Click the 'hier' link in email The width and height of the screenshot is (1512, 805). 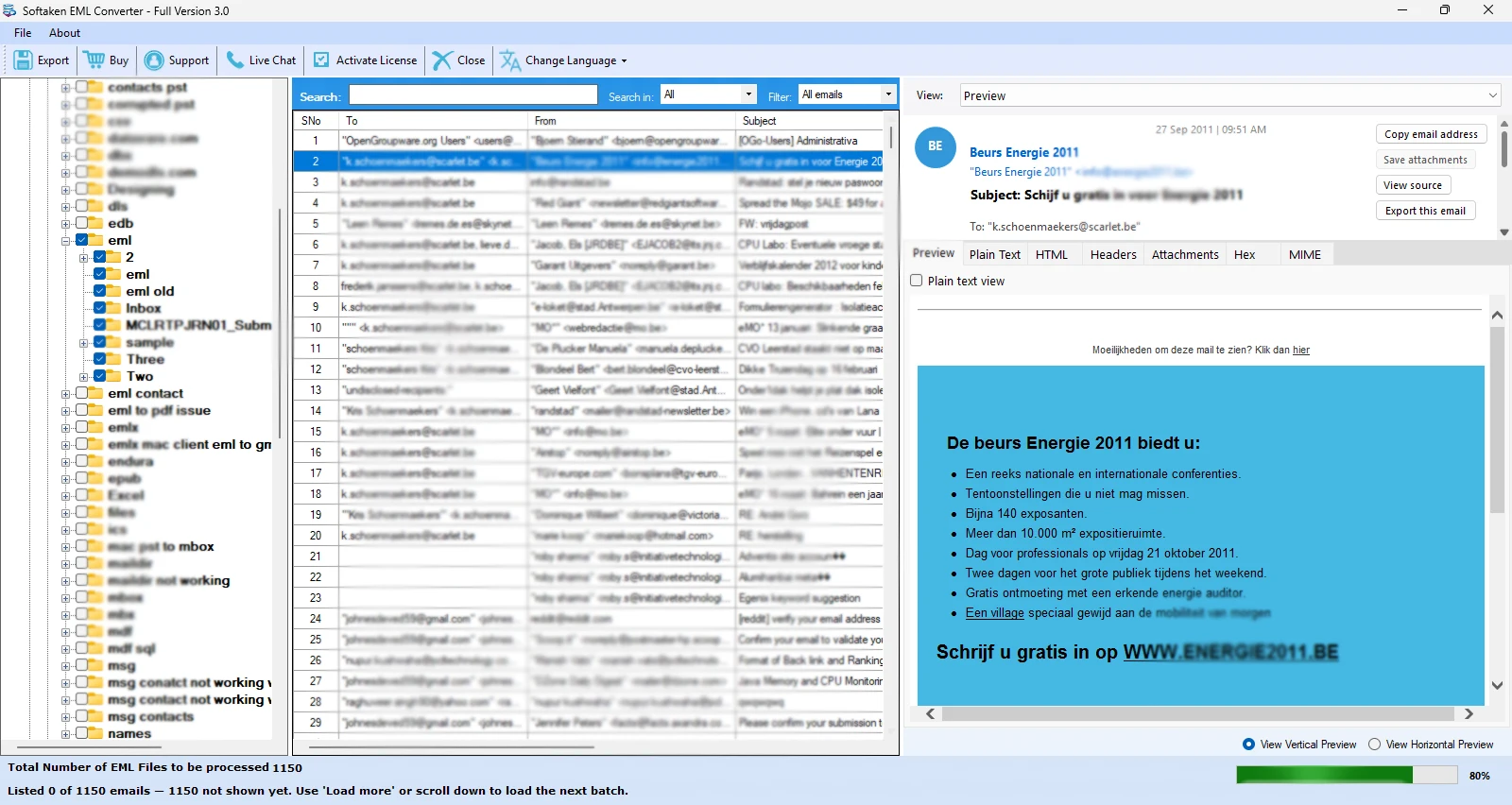pyautogui.click(x=1301, y=350)
